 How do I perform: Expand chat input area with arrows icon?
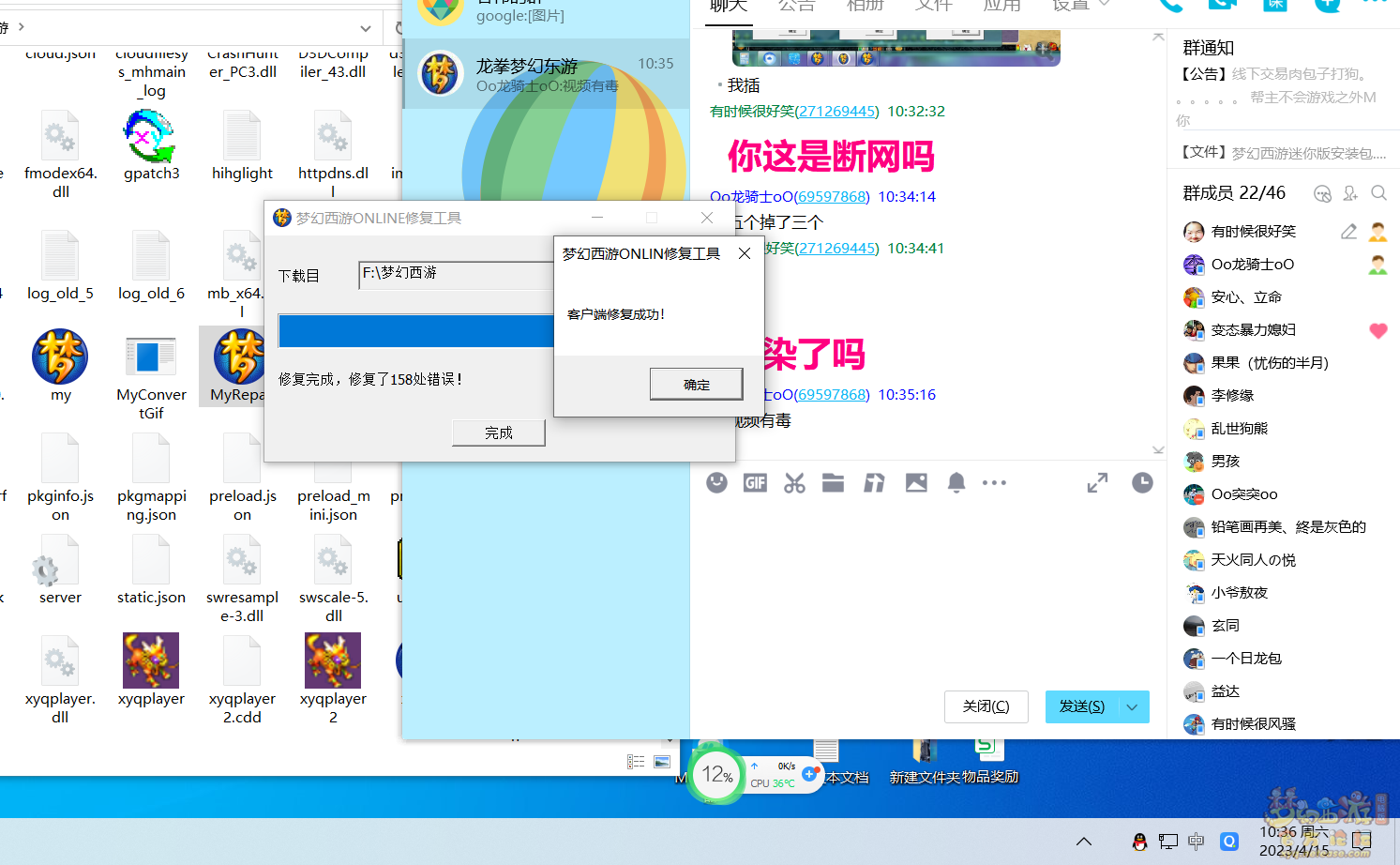click(x=1097, y=483)
